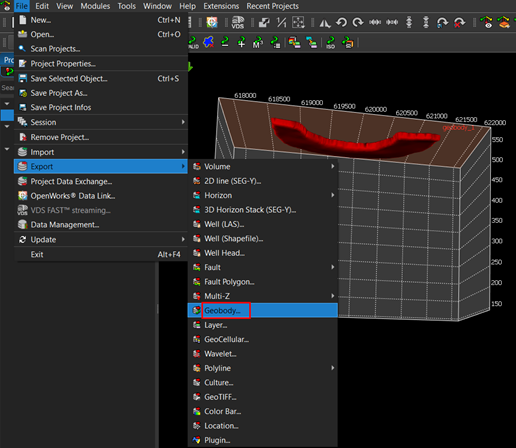Viewport: 516px width, 448px height.
Task: Select Save Selected Object... entry
Action: click(x=101, y=78)
